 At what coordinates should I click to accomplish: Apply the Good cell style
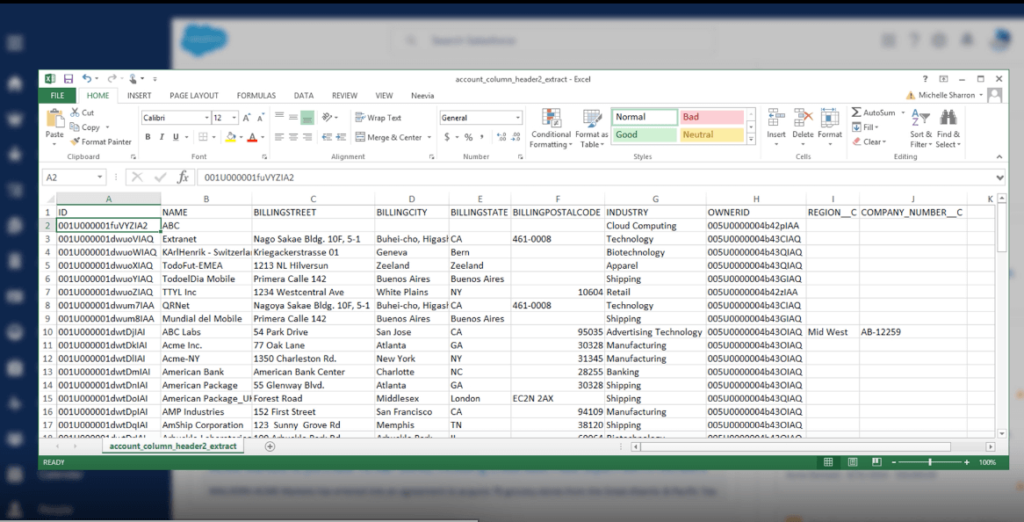[645, 135]
